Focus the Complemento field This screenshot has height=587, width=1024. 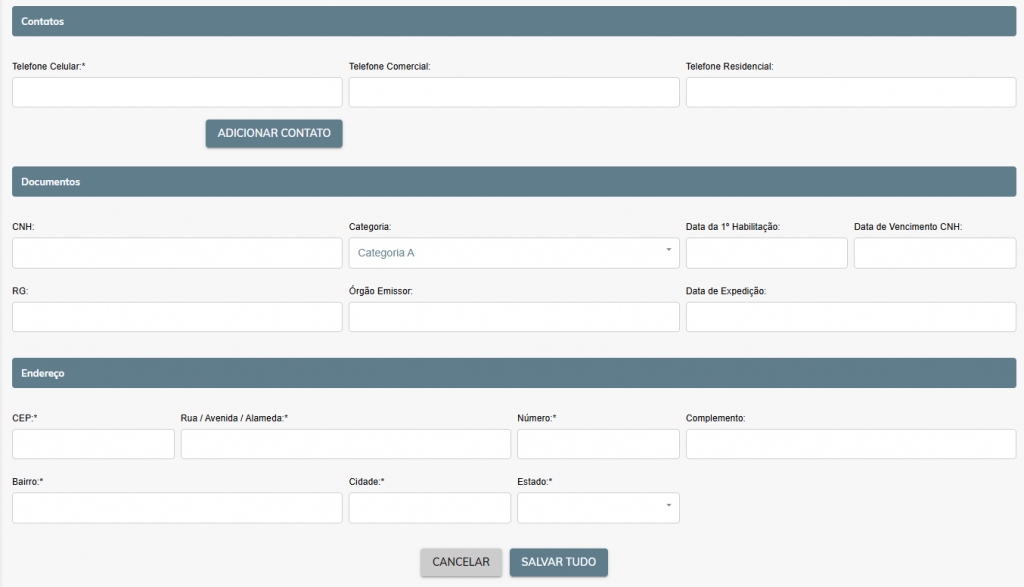(x=851, y=444)
